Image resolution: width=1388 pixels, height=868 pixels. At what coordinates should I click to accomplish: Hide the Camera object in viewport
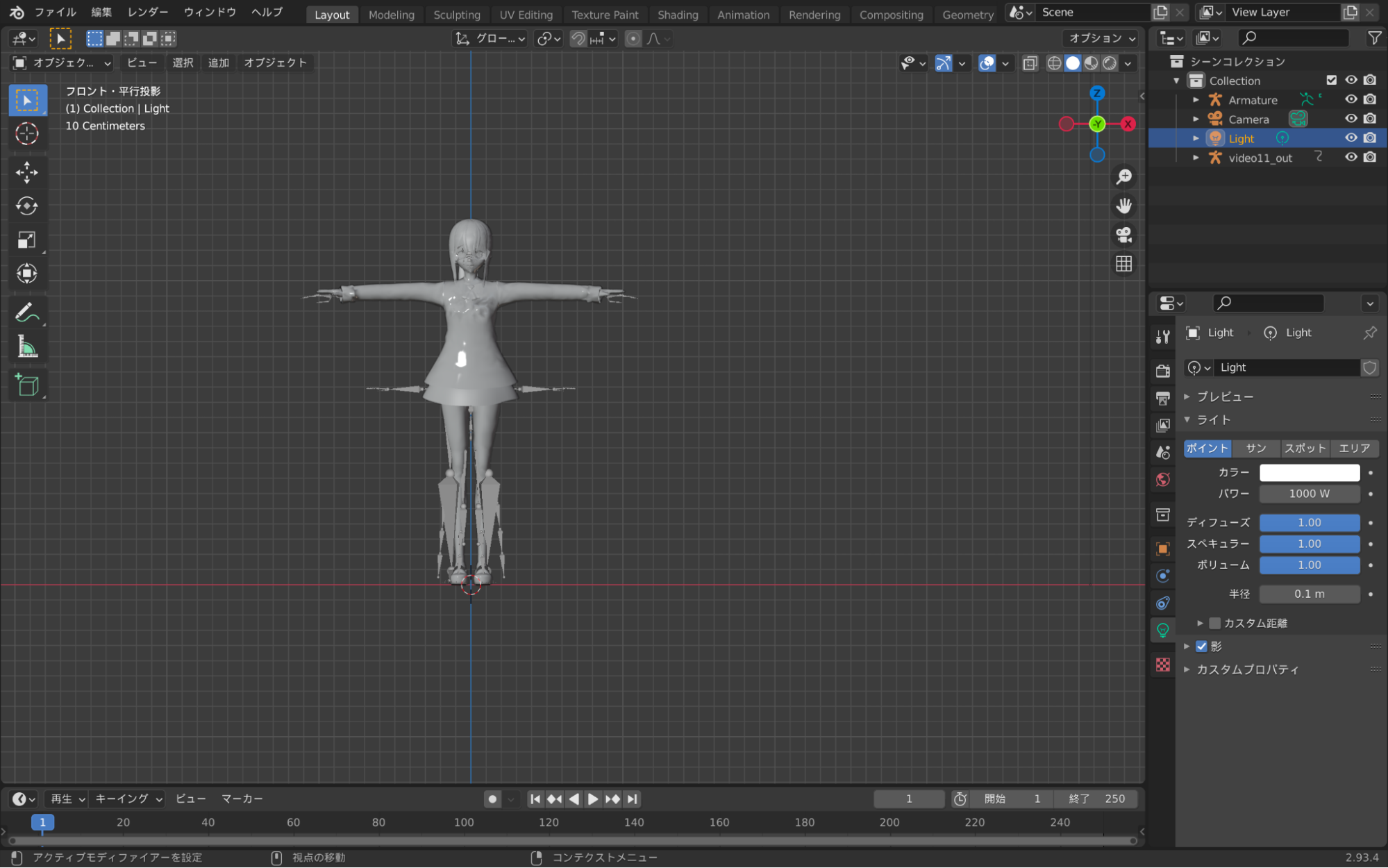click(x=1351, y=119)
